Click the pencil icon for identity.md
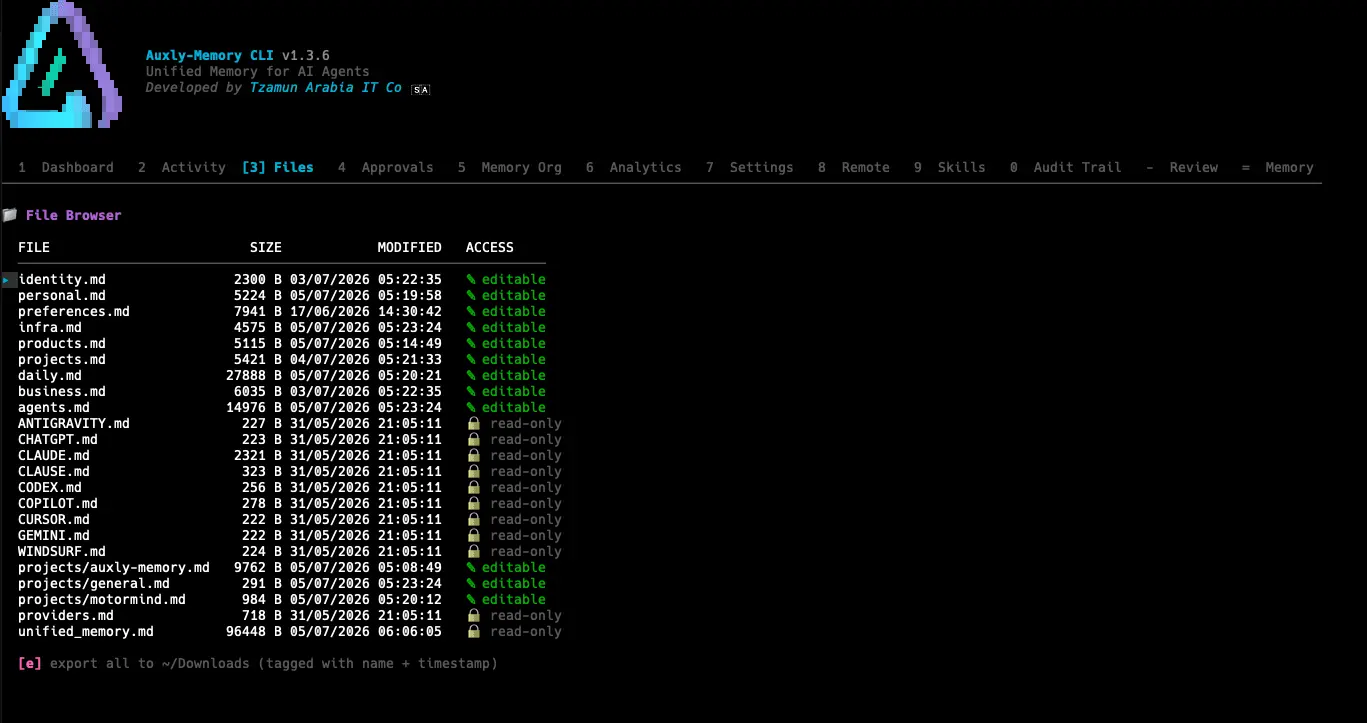1367x723 pixels. (472, 279)
